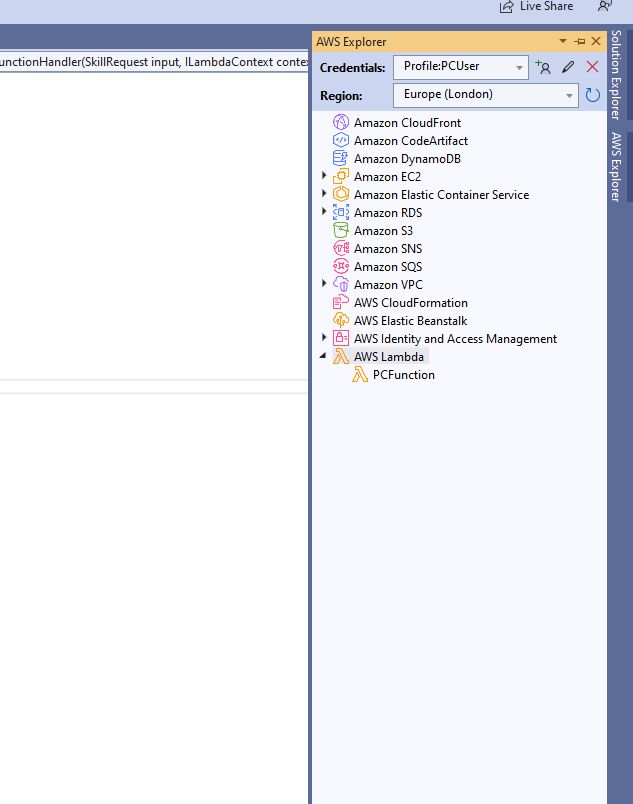
Task: Select Amazon CloudFront in the tree
Action: coord(407,123)
